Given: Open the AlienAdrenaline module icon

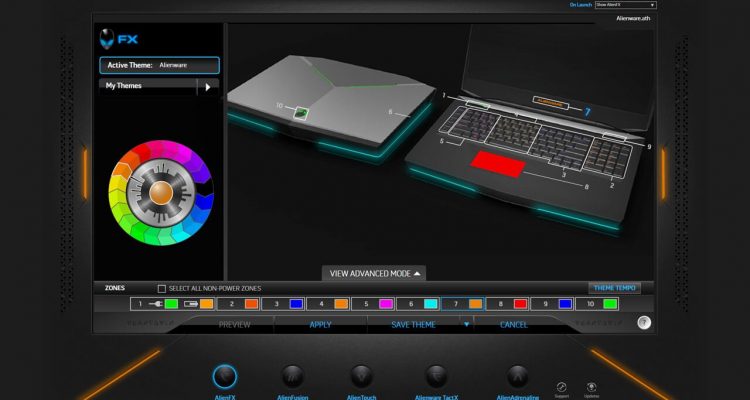Looking at the screenshot, I should (x=517, y=377).
